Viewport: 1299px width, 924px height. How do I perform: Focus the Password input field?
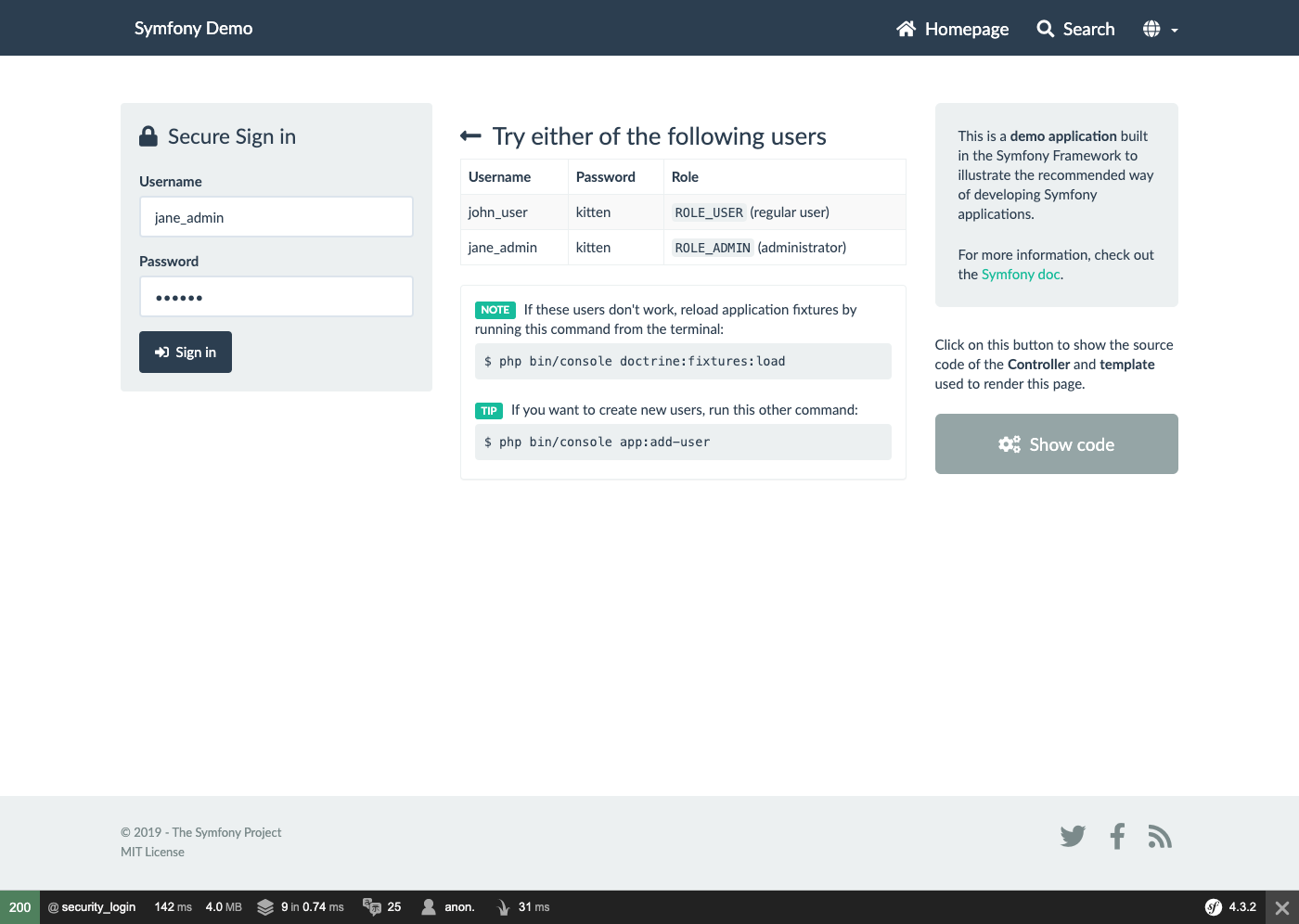point(277,297)
